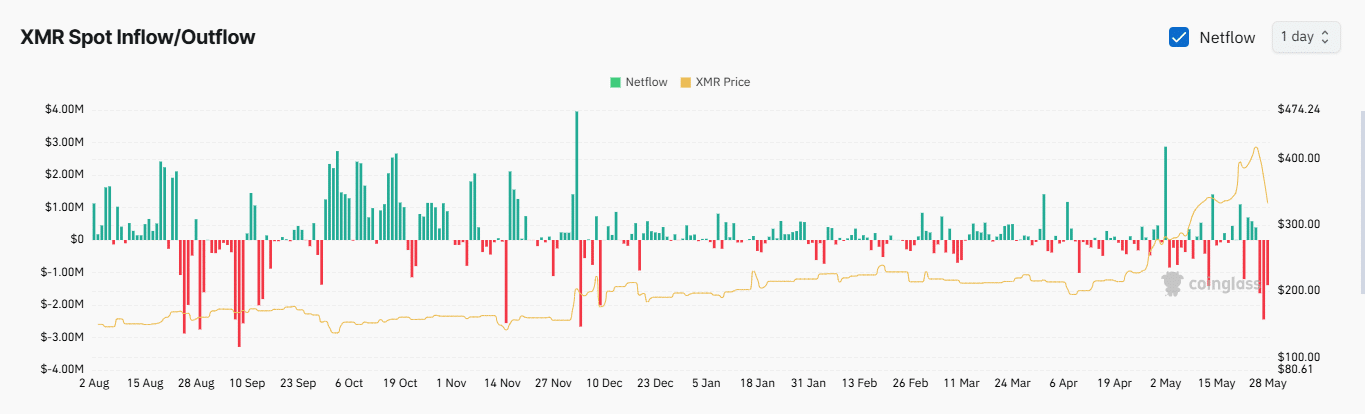Click the $474.24 label on the right axis
This screenshot has height=414, width=1365.
1298,109
